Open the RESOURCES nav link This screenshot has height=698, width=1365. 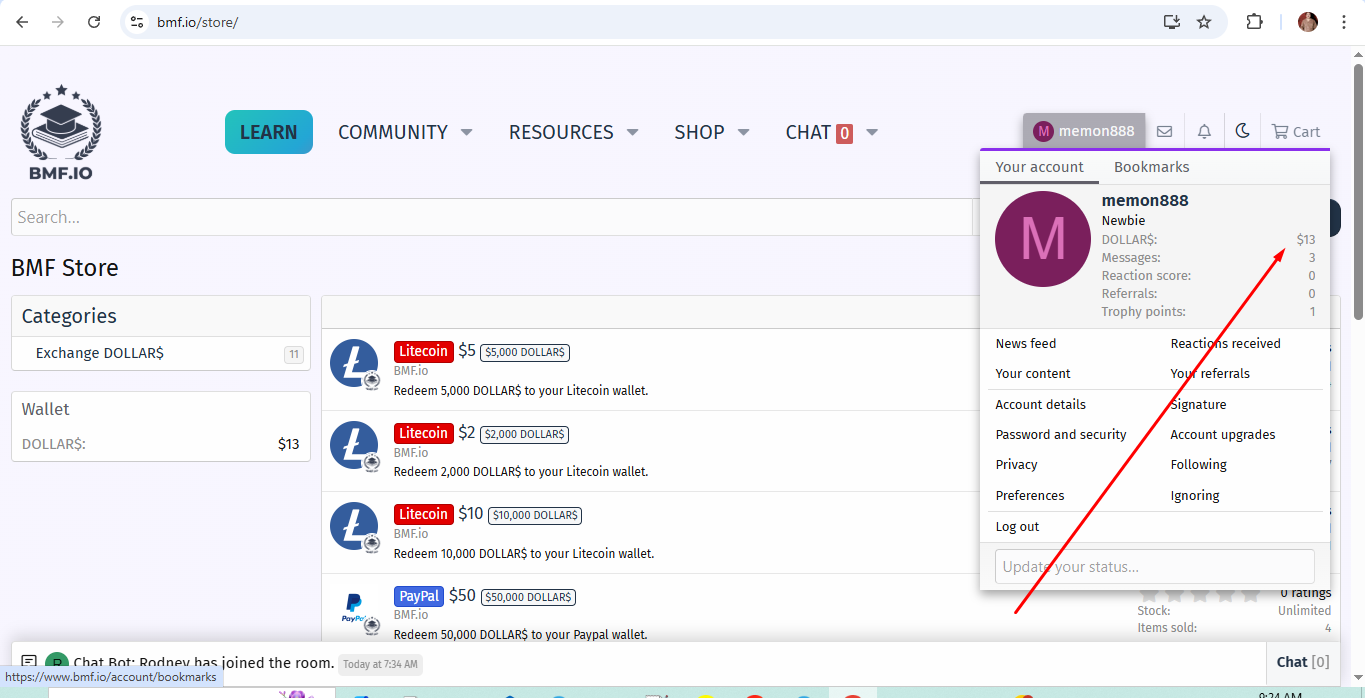(561, 132)
